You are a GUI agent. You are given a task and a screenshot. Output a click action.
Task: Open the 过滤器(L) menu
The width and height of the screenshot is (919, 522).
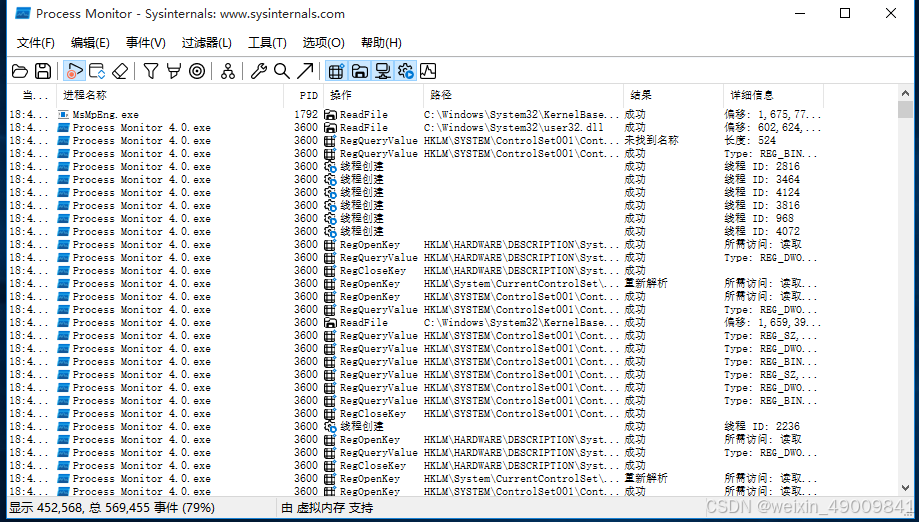206,43
